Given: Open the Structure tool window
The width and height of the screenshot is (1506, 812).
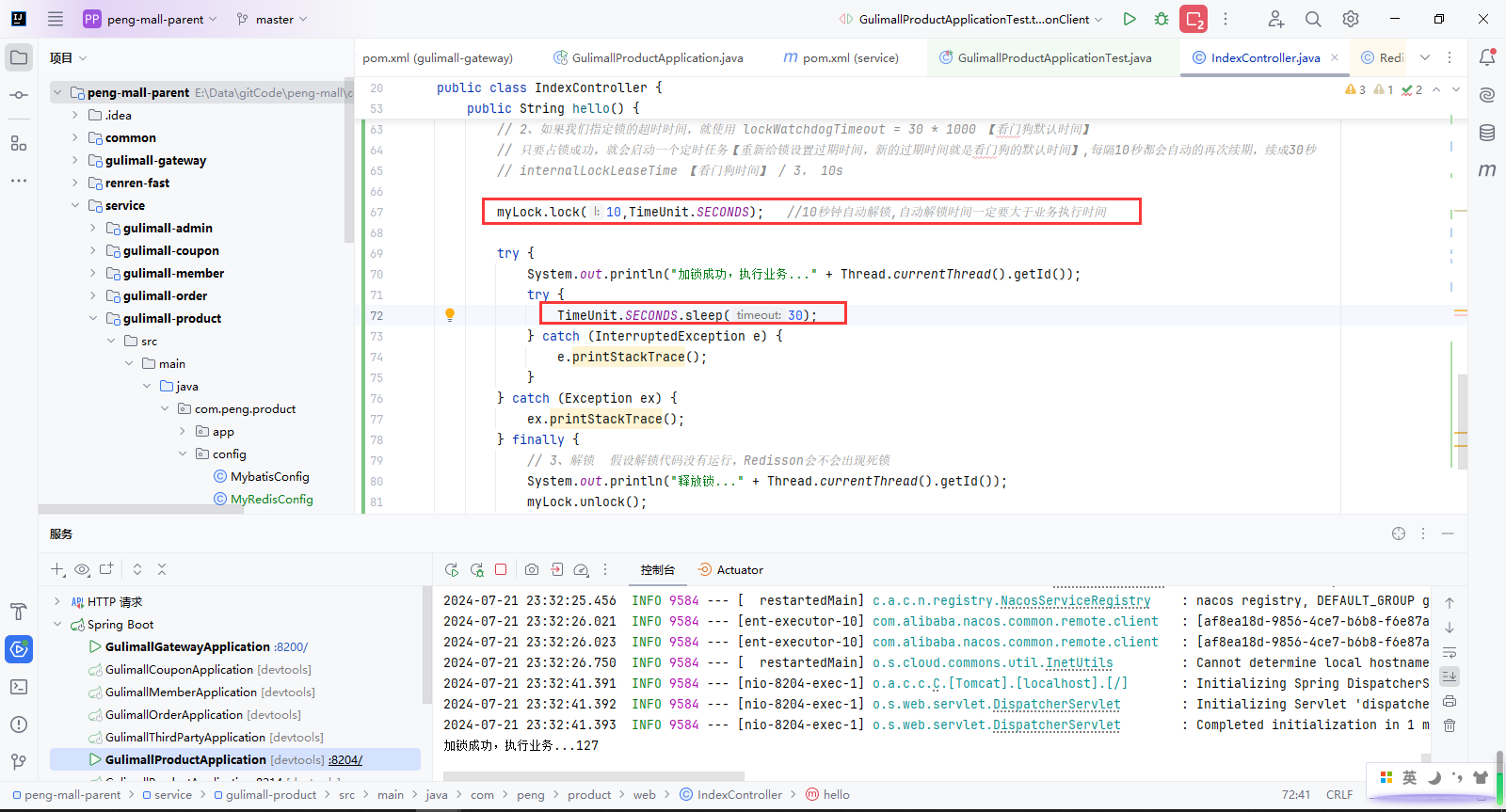Looking at the screenshot, I should point(19,143).
